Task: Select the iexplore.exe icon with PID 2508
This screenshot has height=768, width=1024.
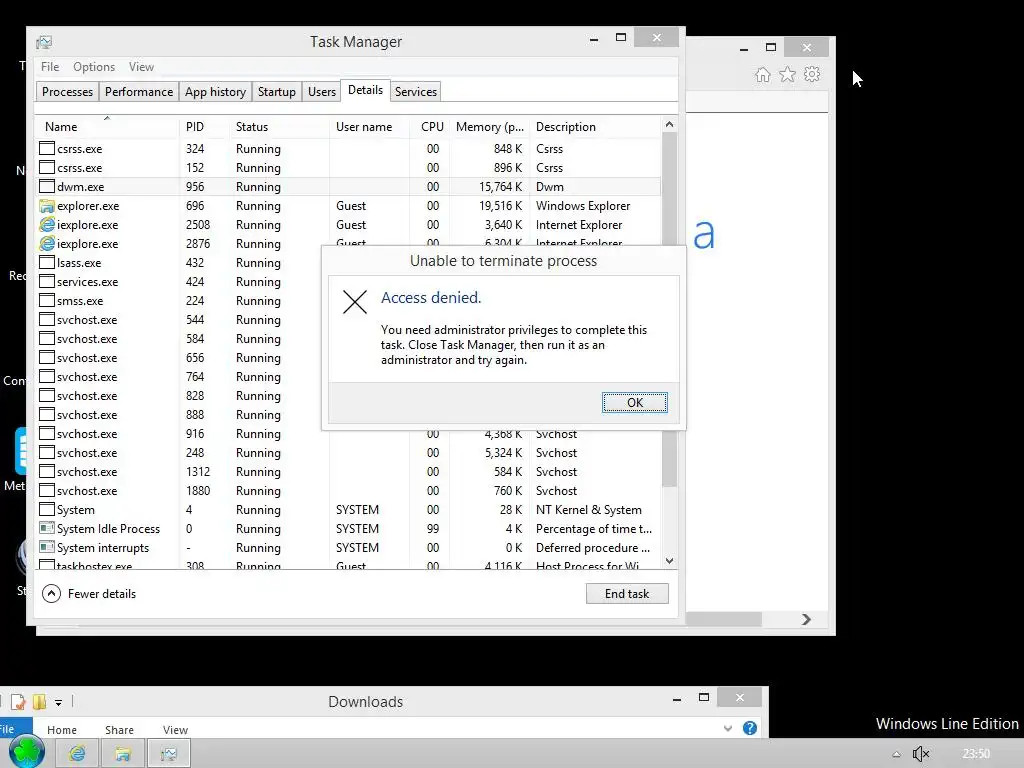Action: (46, 225)
